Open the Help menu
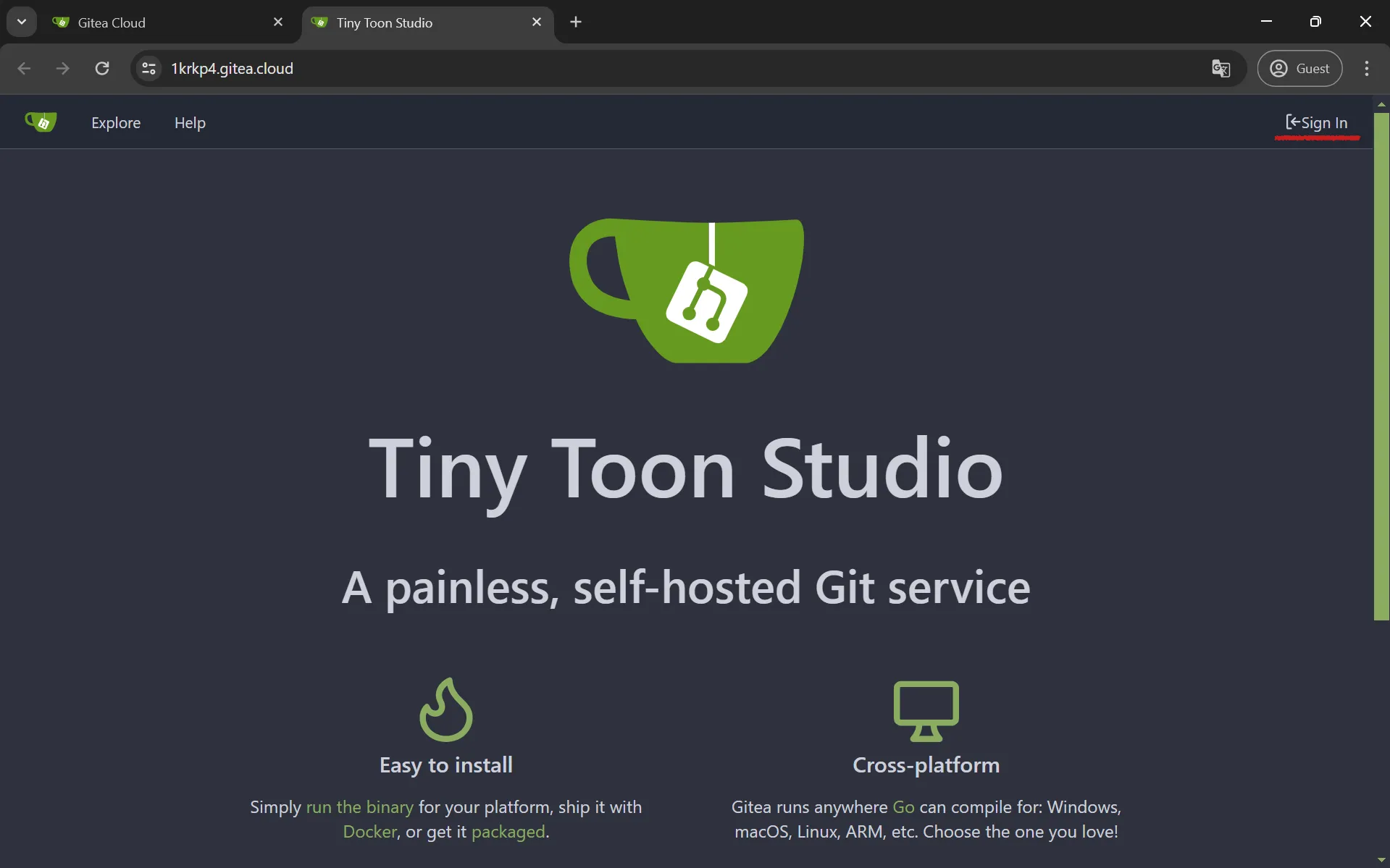This screenshot has width=1390, height=868. pos(190,122)
